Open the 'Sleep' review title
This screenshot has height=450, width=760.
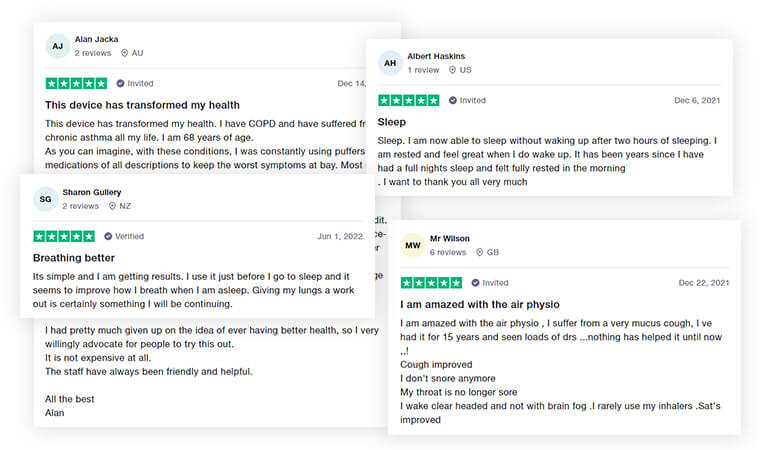[391, 121]
